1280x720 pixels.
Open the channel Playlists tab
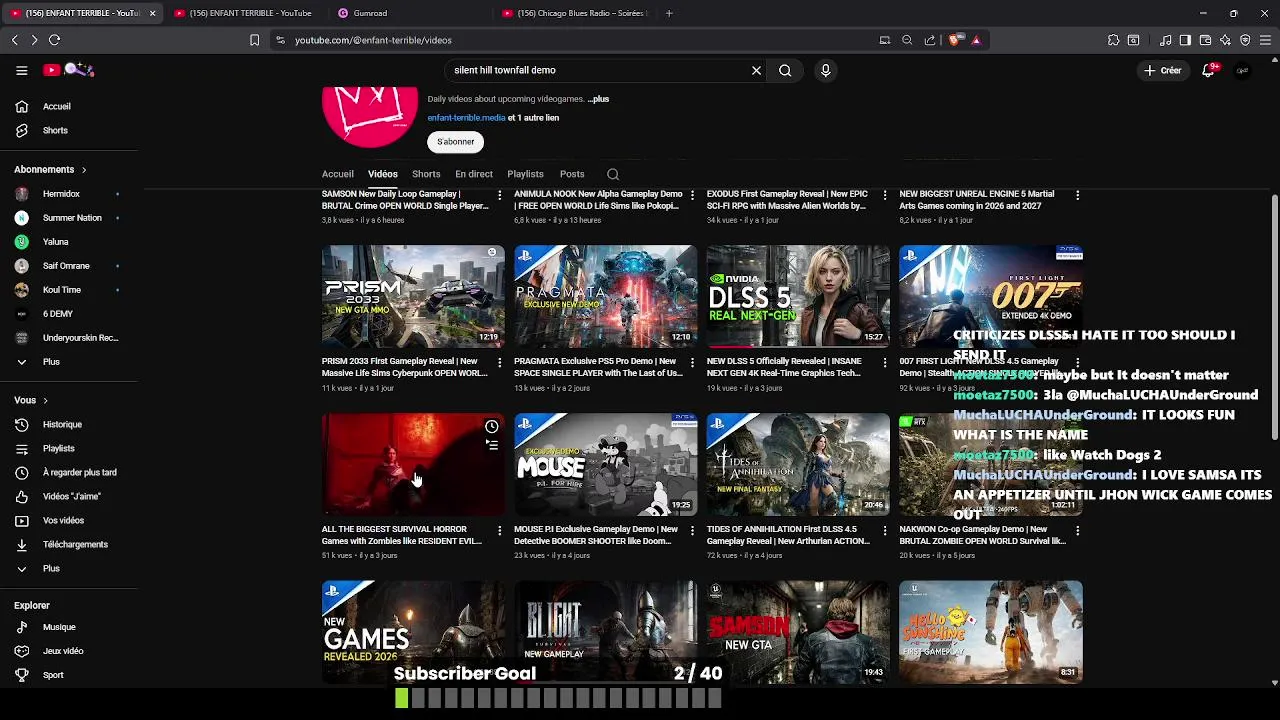(x=525, y=174)
